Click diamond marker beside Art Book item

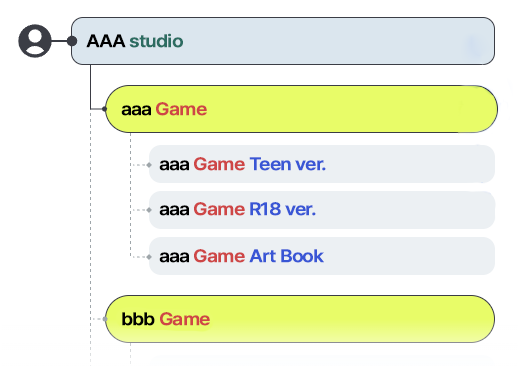[x=149, y=257]
